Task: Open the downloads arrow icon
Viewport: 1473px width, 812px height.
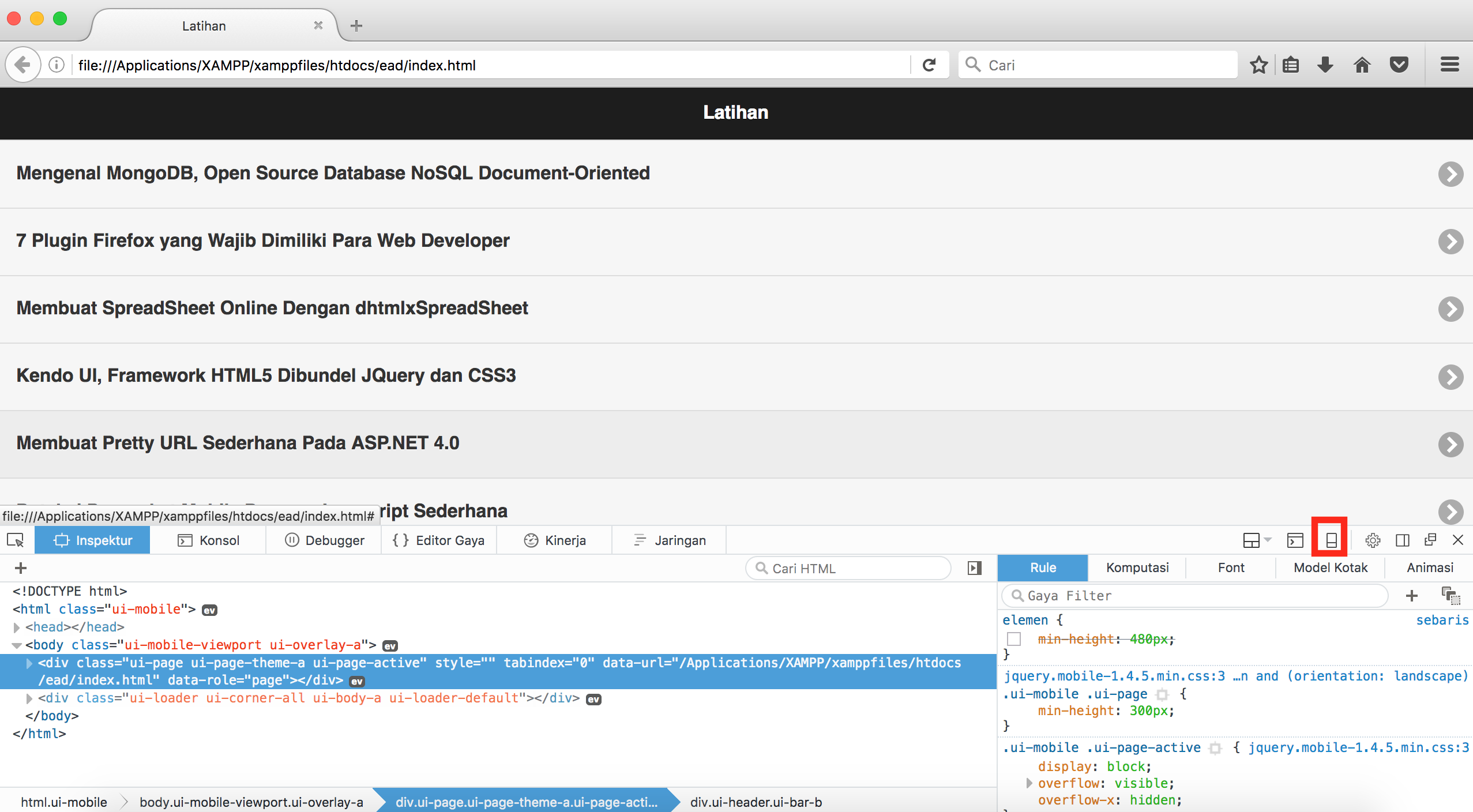Action: click(1325, 65)
